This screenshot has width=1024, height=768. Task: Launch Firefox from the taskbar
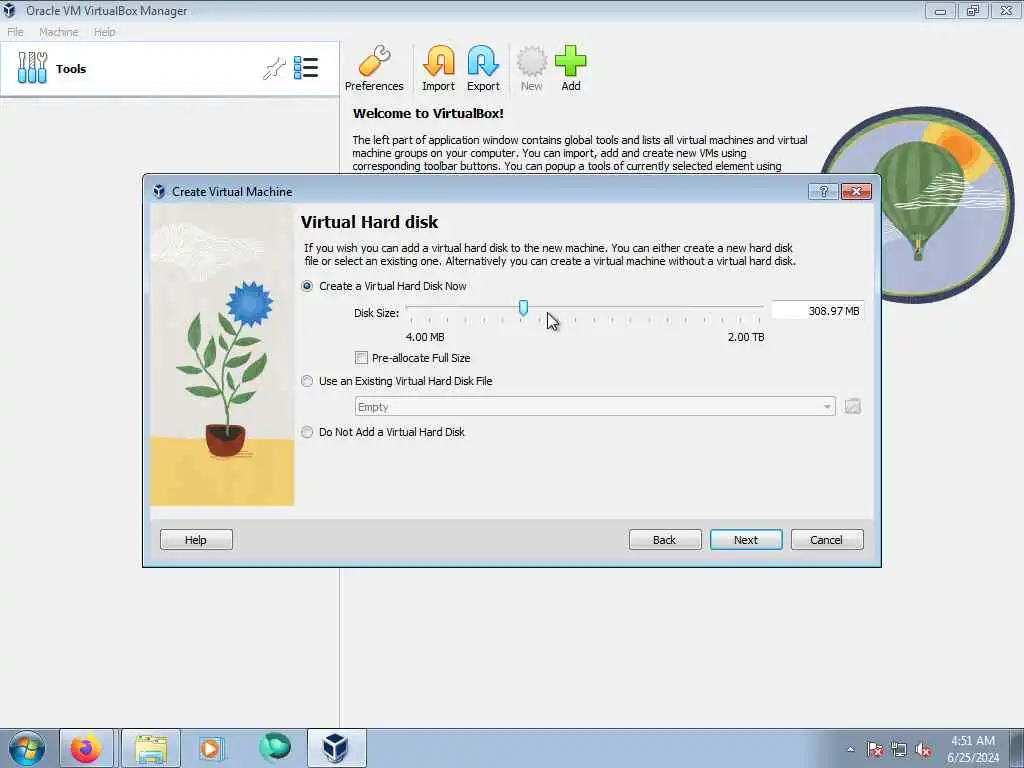point(86,748)
